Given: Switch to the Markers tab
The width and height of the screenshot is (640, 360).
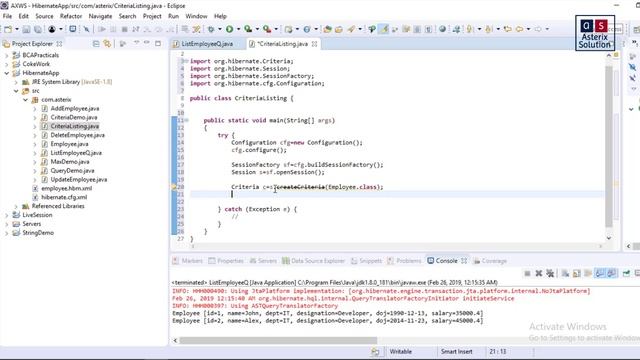Looking at the screenshot, I should (187, 261).
